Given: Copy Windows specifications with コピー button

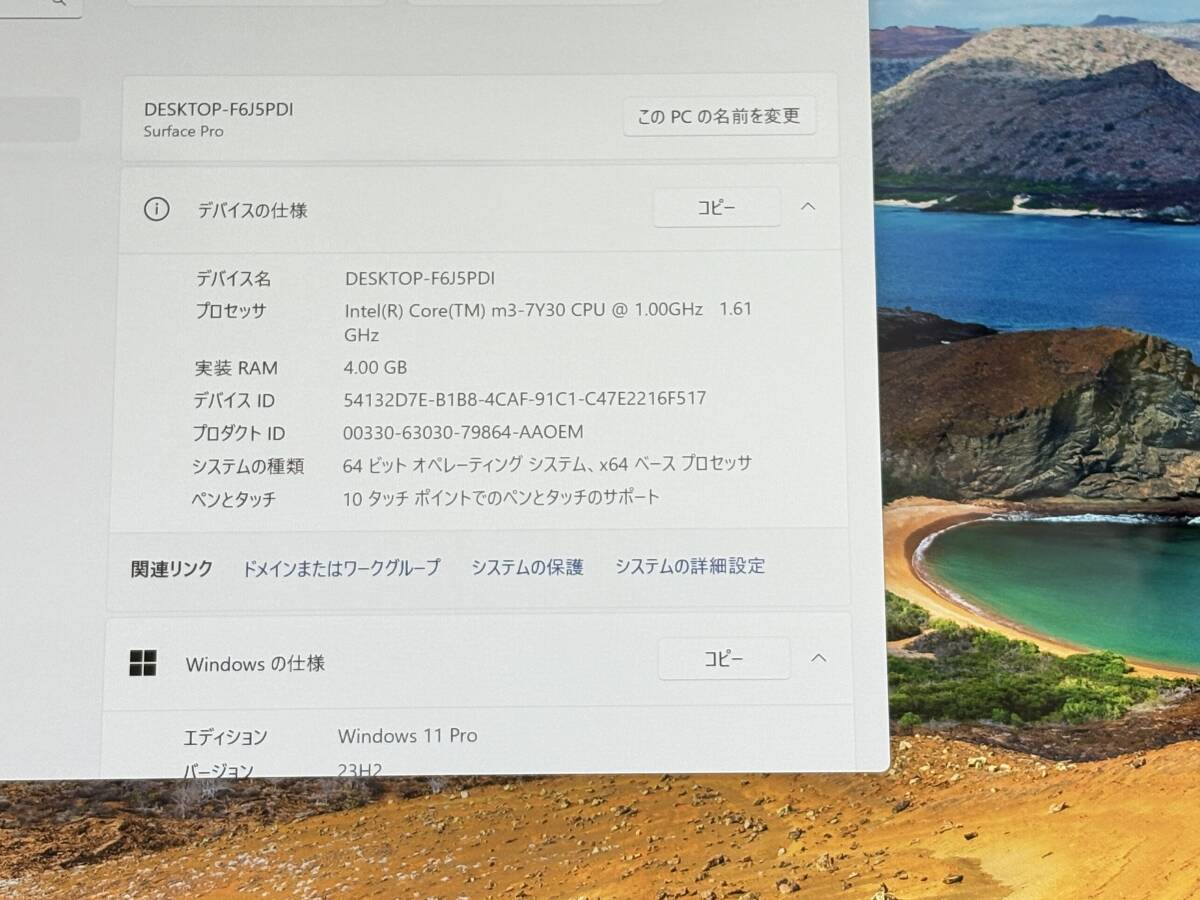Looking at the screenshot, I should (x=723, y=659).
